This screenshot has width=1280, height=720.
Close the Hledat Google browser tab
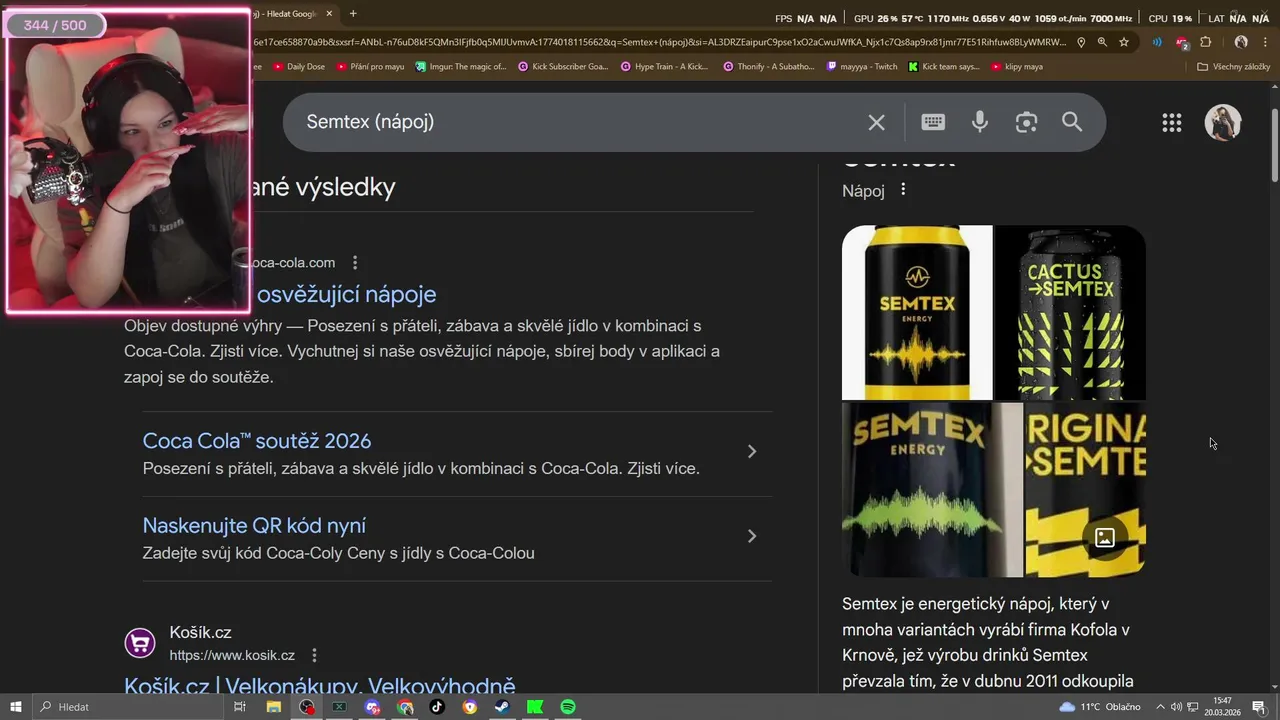[330, 14]
